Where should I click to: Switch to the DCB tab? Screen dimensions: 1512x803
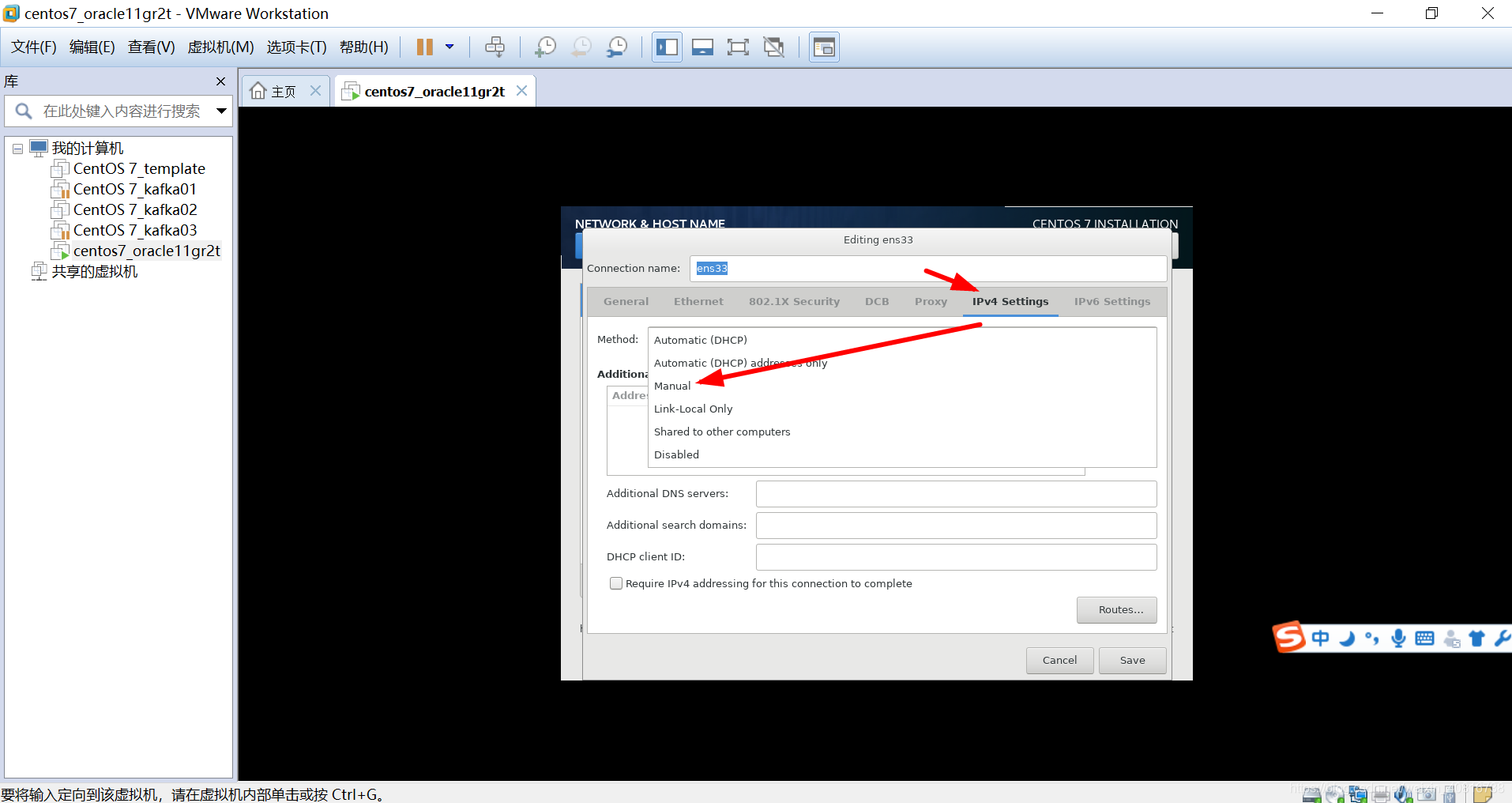877,302
